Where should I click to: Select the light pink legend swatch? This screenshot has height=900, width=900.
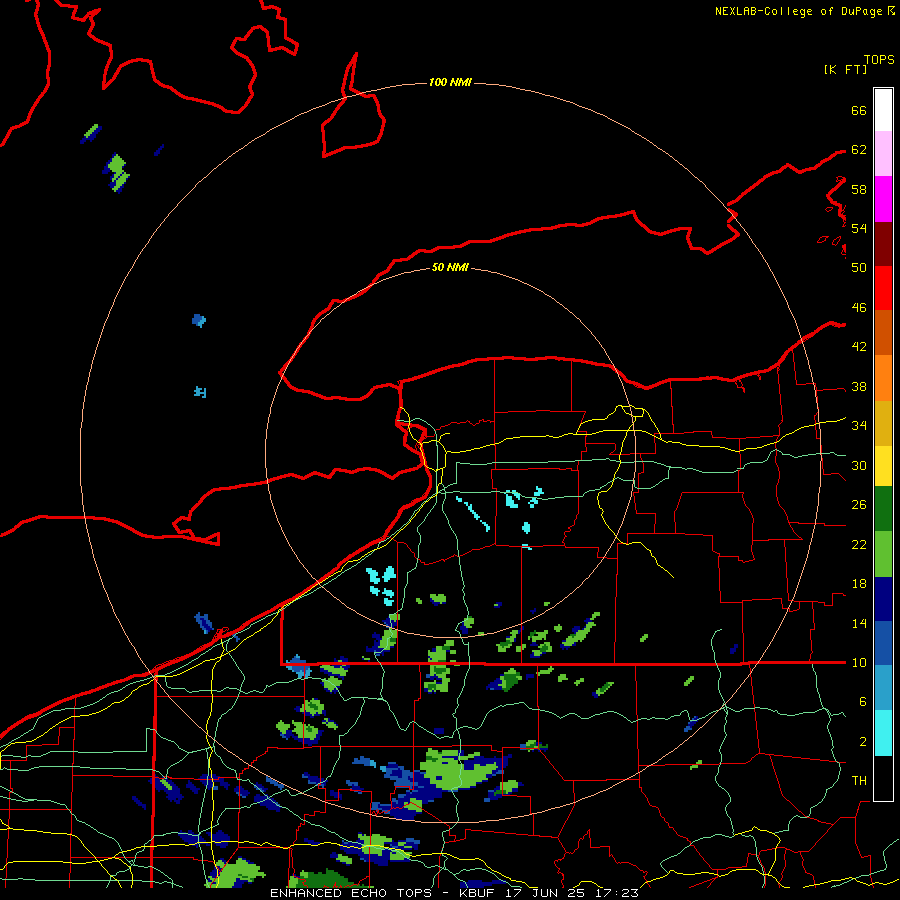tap(883, 154)
